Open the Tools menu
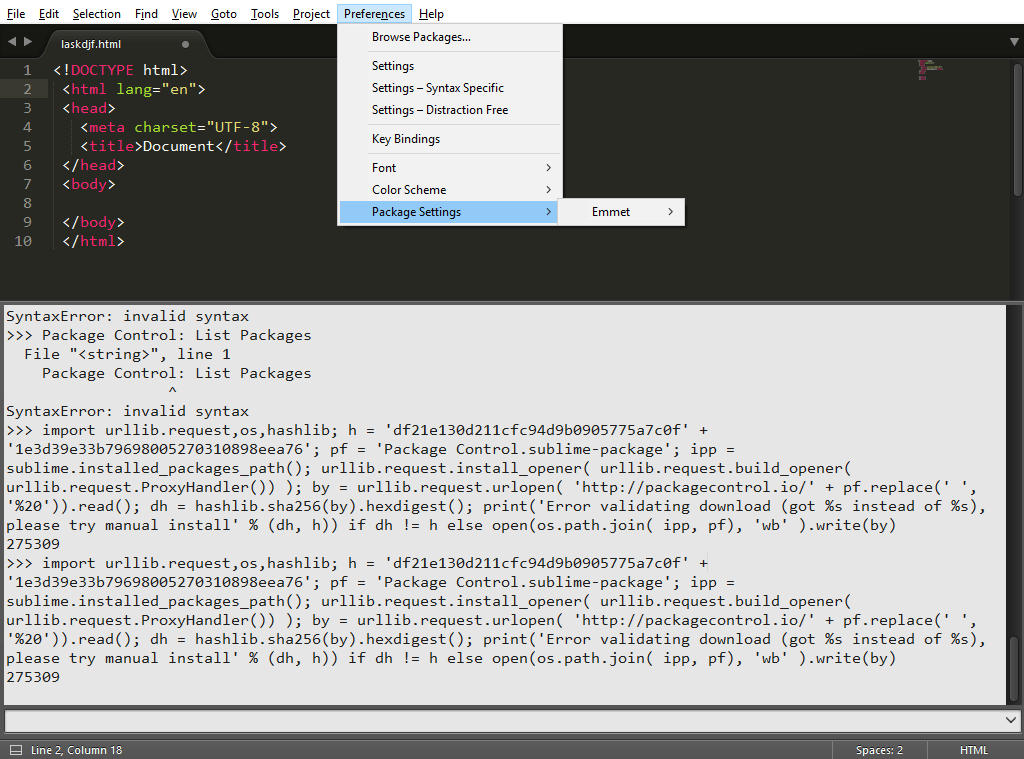The image size is (1024, 759). (x=264, y=13)
